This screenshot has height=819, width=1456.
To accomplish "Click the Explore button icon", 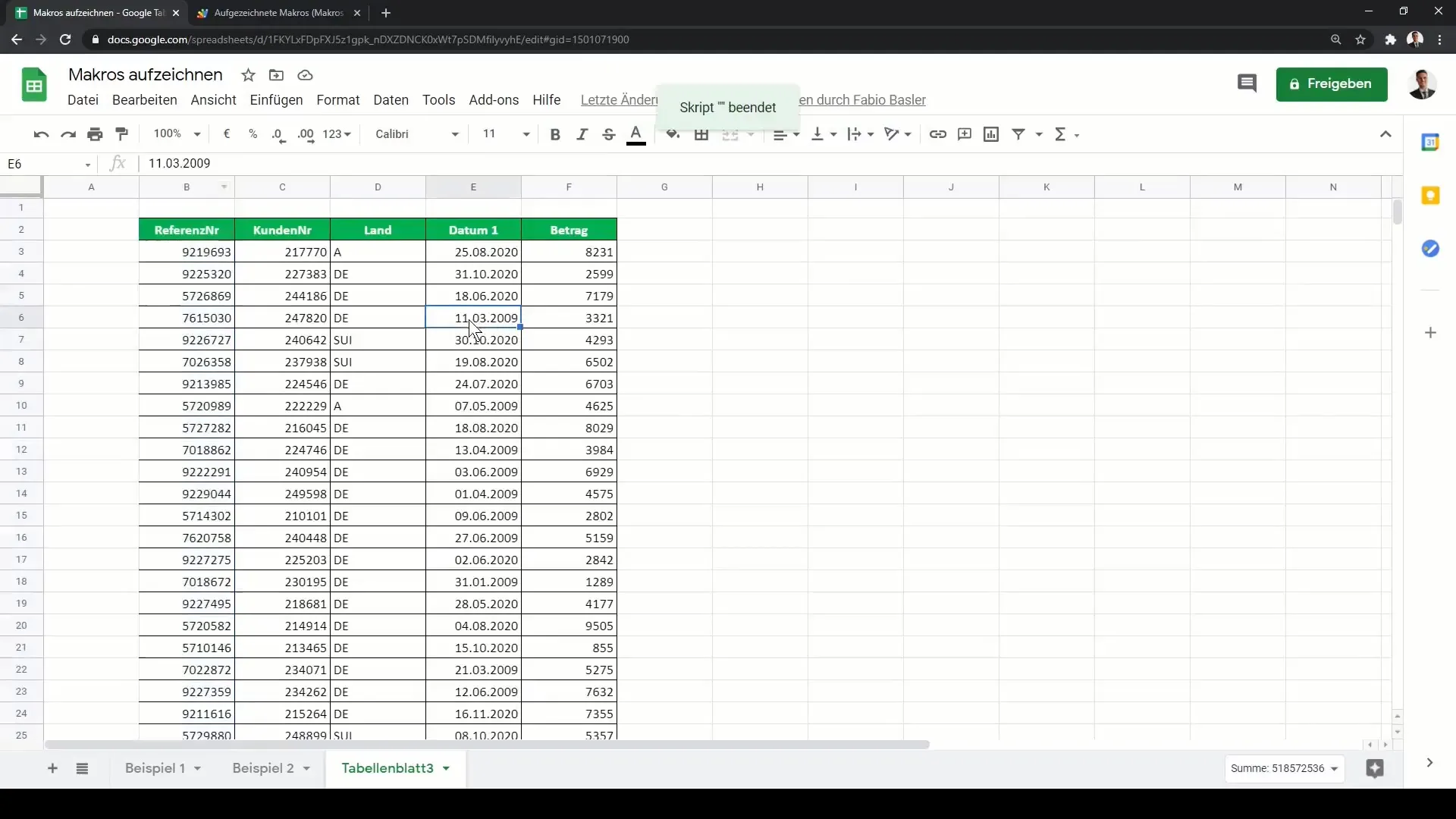I will (x=1374, y=768).
